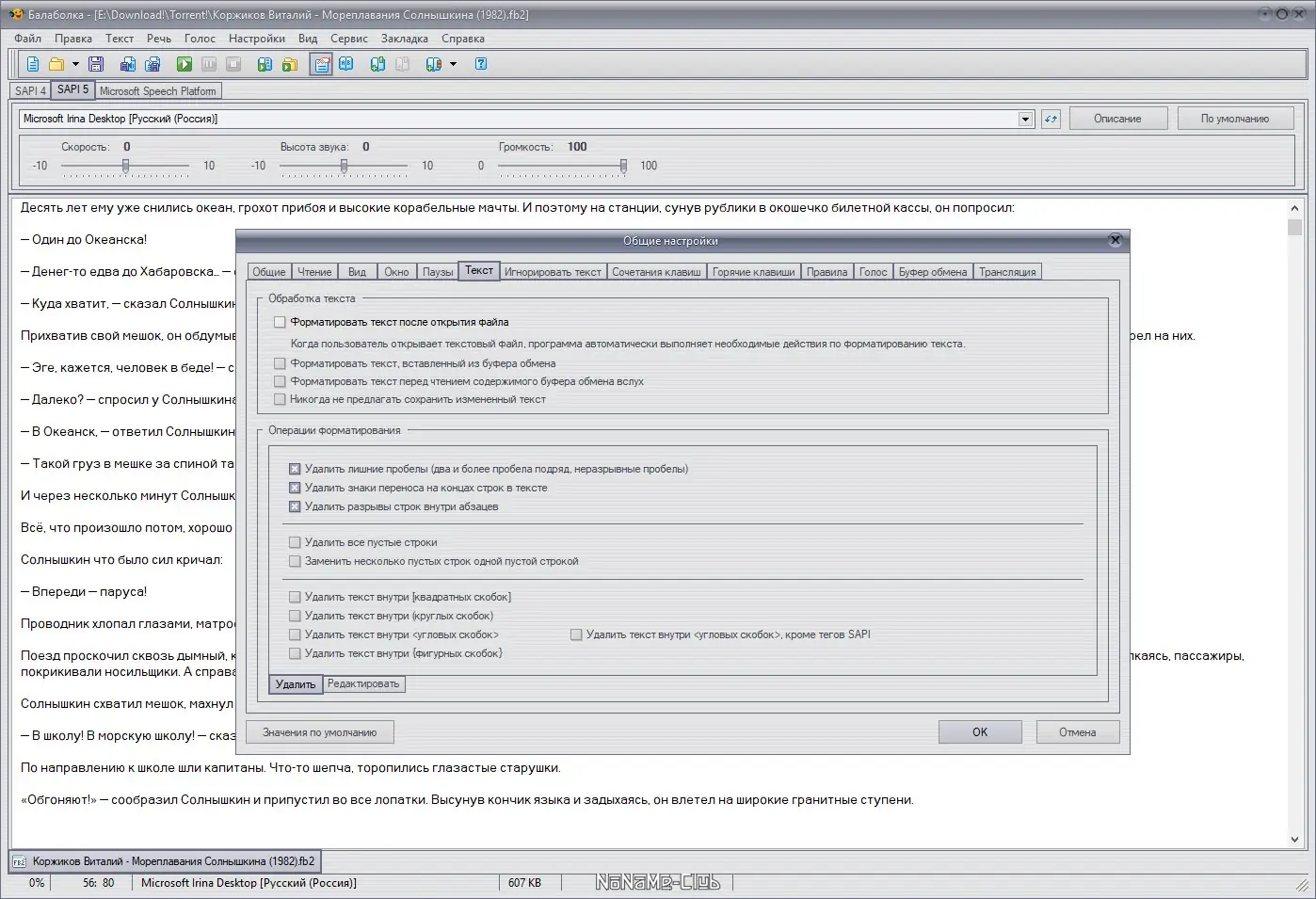Enable Никогда не предлагать сохранить измененный текст
1316x899 pixels.
(280, 399)
